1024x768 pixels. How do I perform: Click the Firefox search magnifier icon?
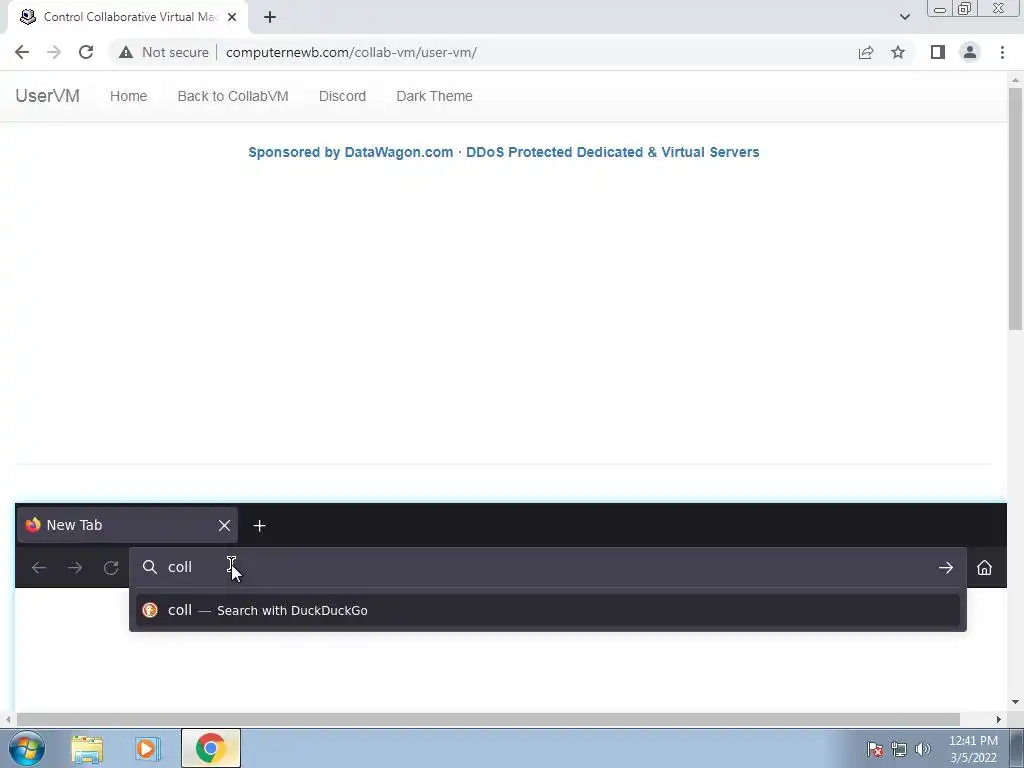coord(150,567)
